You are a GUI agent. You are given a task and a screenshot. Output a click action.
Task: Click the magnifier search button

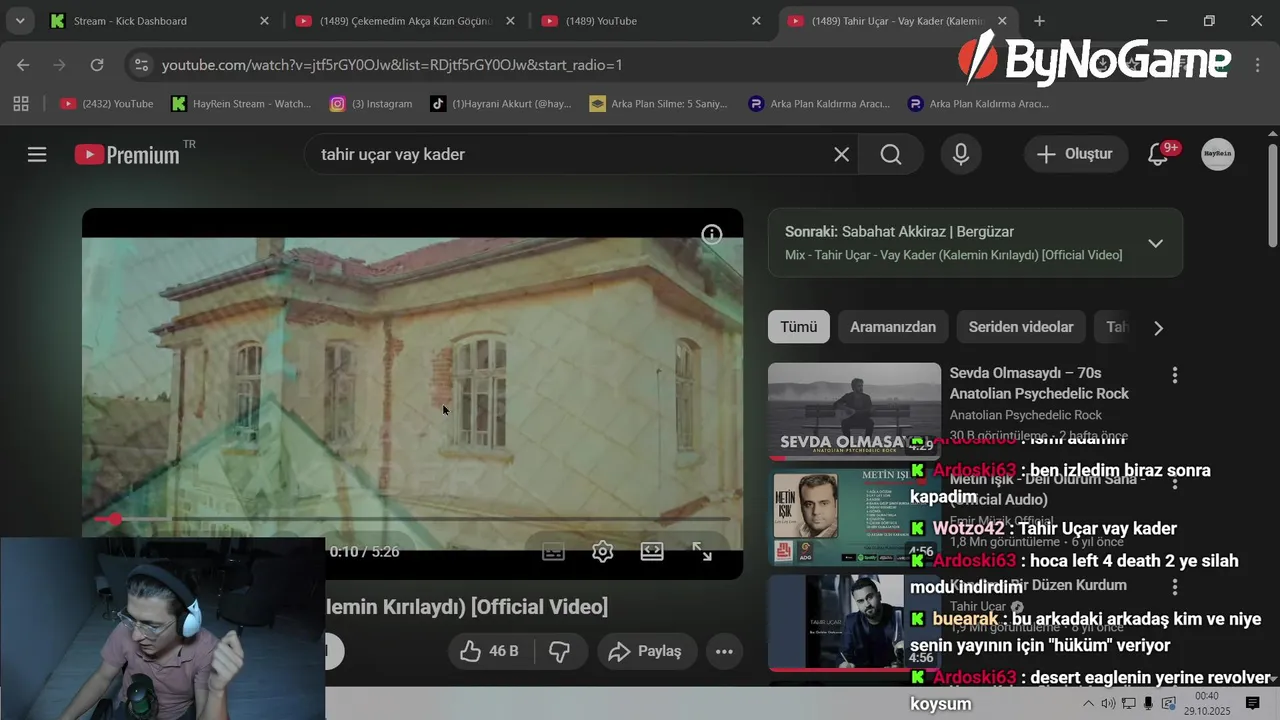pyautogui.click(x=891, y=155)
